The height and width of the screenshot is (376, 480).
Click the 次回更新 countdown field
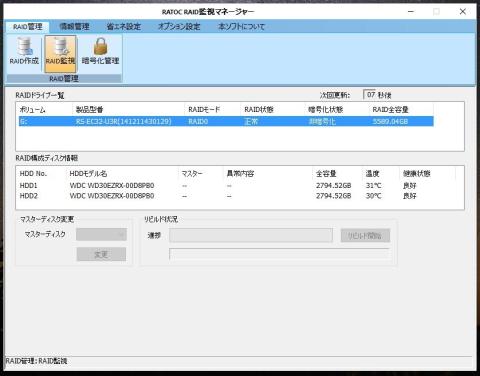click(x=369, y=95)
